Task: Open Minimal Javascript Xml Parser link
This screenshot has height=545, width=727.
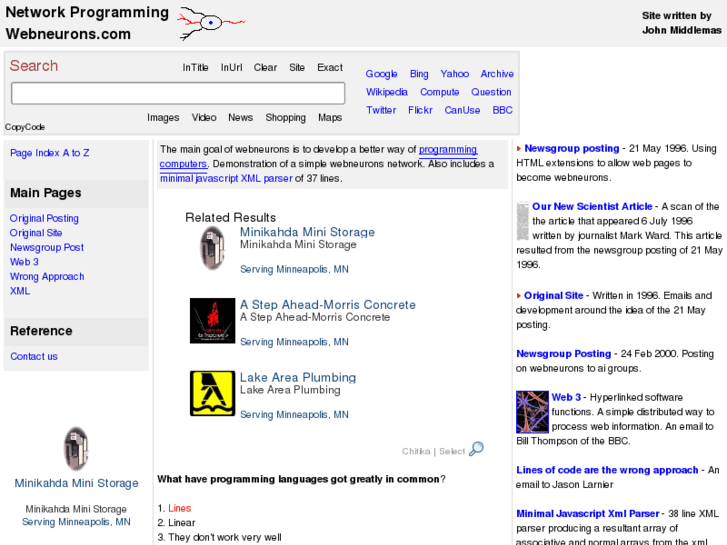Action: [x=587, y=514]
